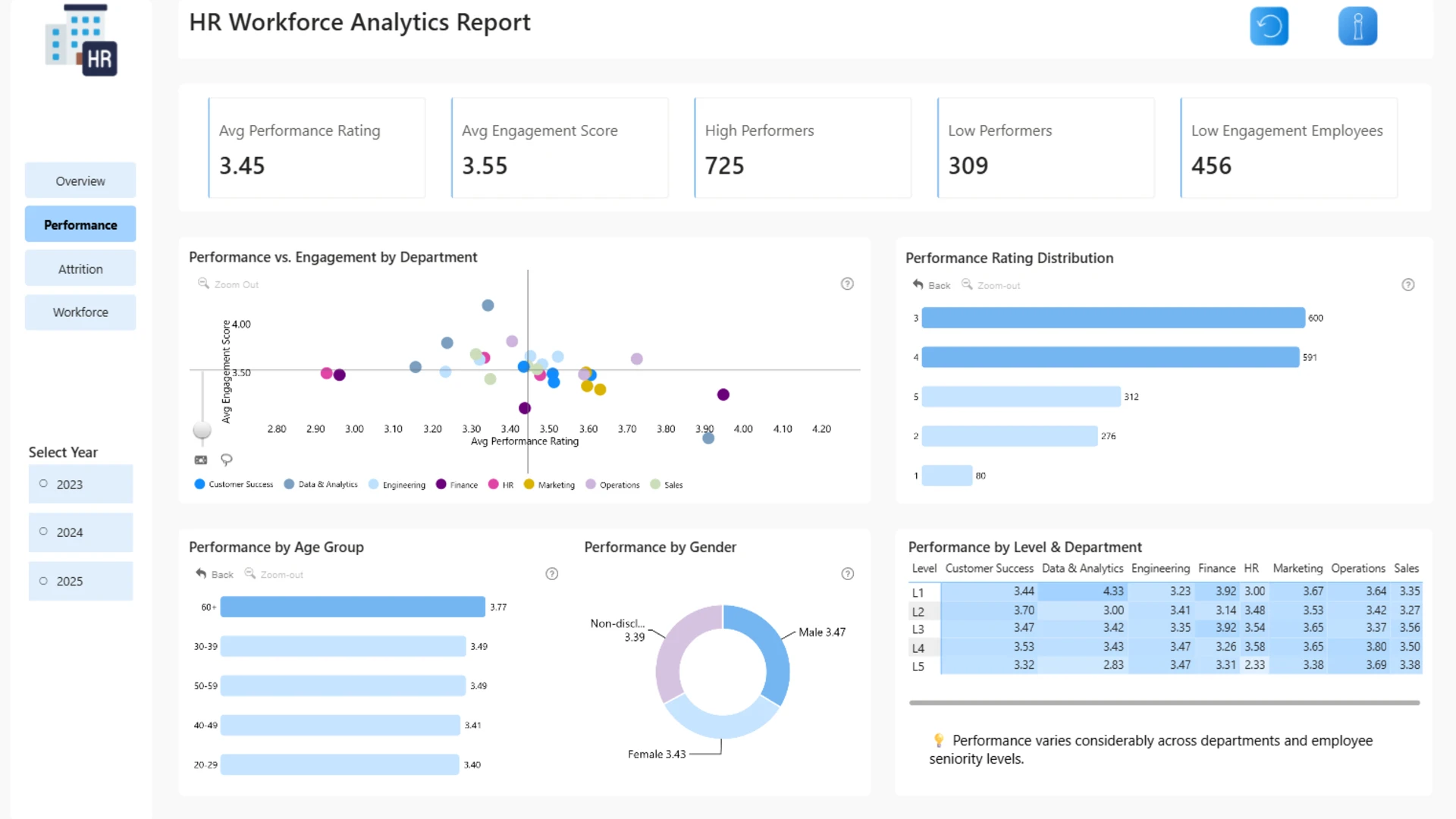Click the rectangle select icon below scatter chart
Viewport: 1456px width, 819px height.
point(201,460)
